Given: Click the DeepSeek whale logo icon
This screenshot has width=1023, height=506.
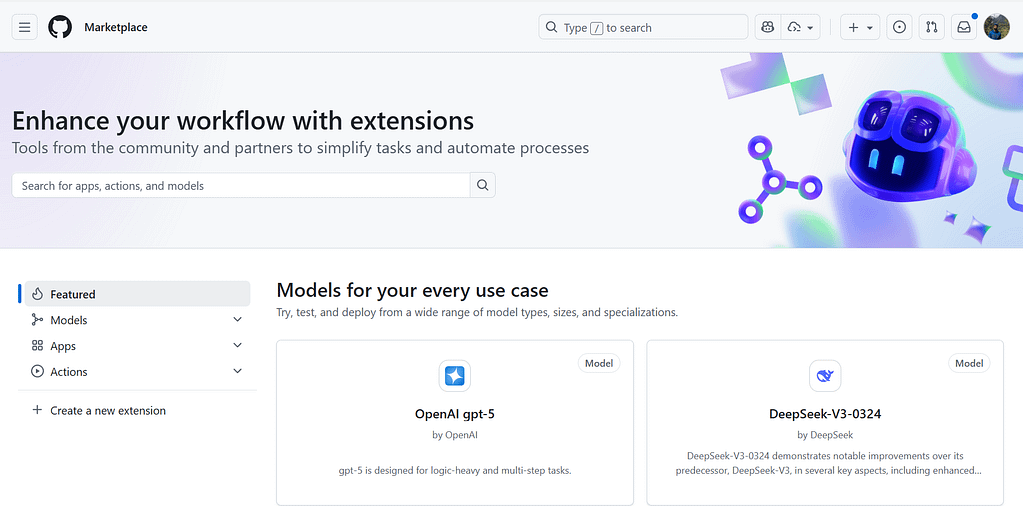Looking at the screenshot, I should coord(824,376).
